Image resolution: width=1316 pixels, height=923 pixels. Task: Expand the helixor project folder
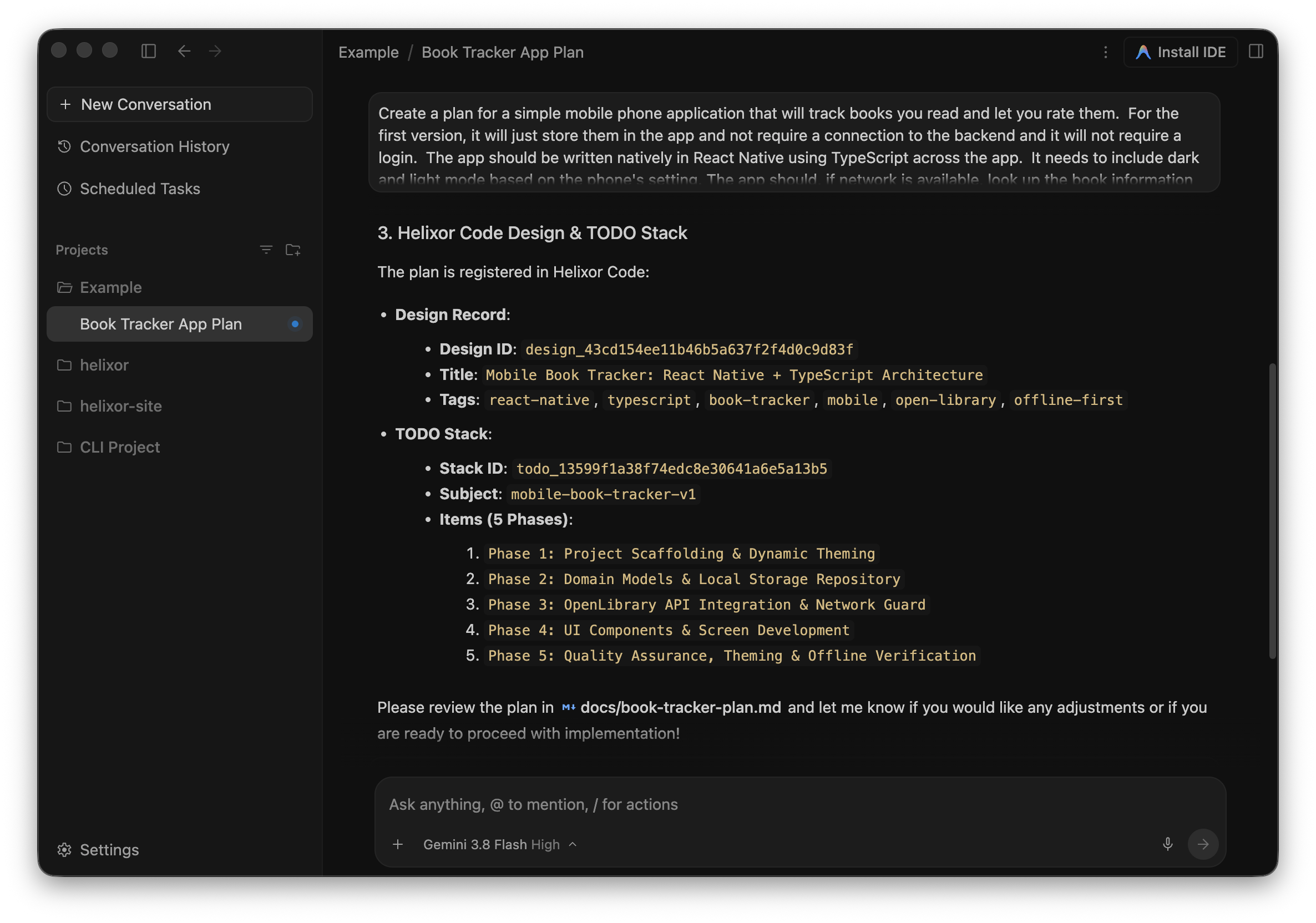(179, 365)
